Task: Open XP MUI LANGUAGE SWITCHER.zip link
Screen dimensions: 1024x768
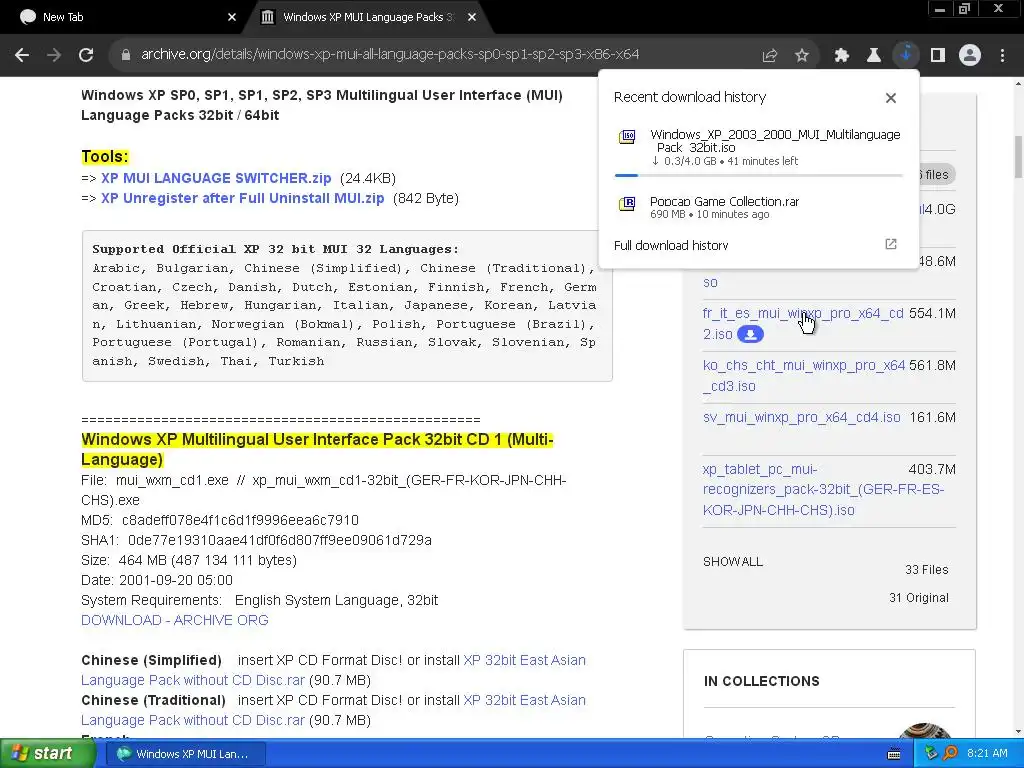Action: click(x=216, y=178)
